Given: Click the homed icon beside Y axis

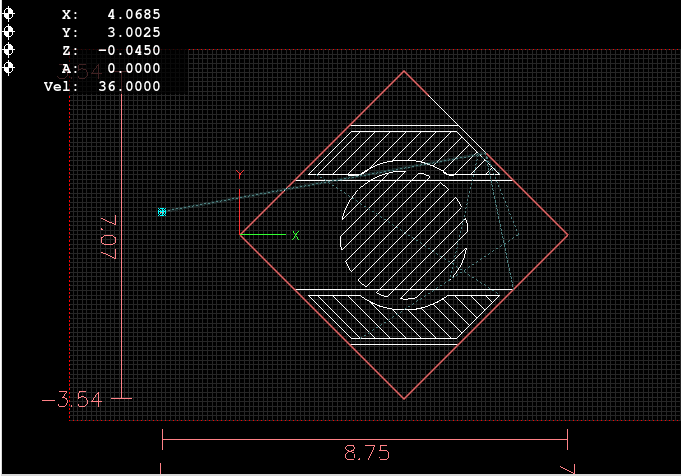Looking at the screenshot, I should (x=9, y=32).
